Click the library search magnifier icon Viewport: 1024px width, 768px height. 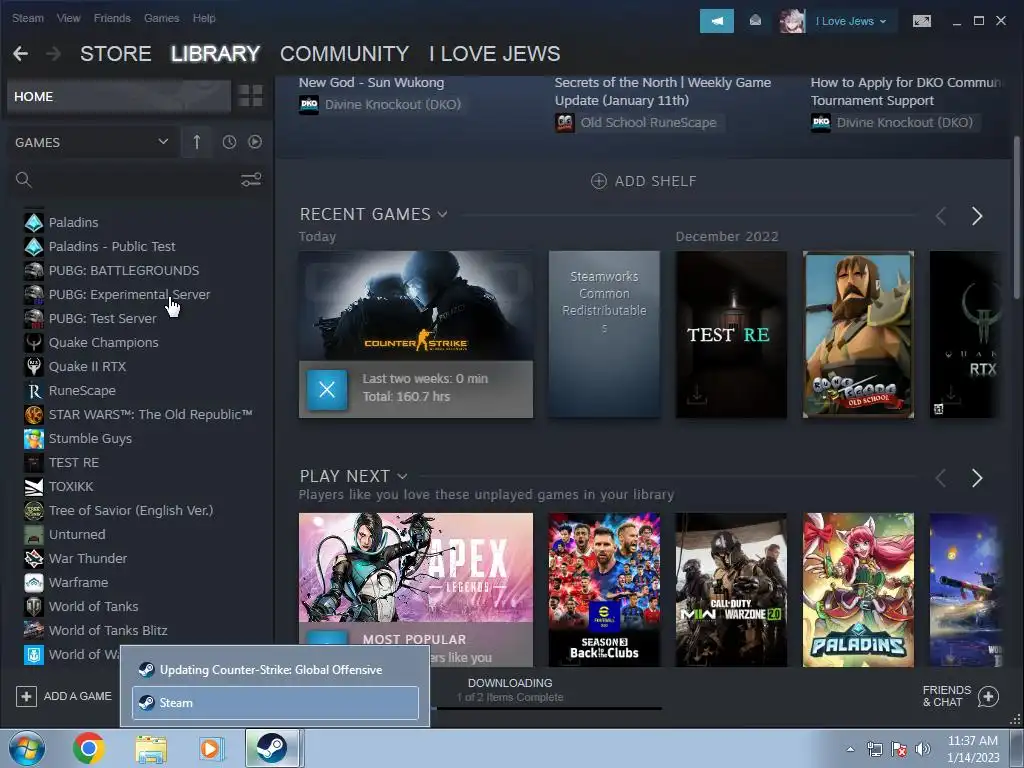pyautogui.click(x=24, y=180)
